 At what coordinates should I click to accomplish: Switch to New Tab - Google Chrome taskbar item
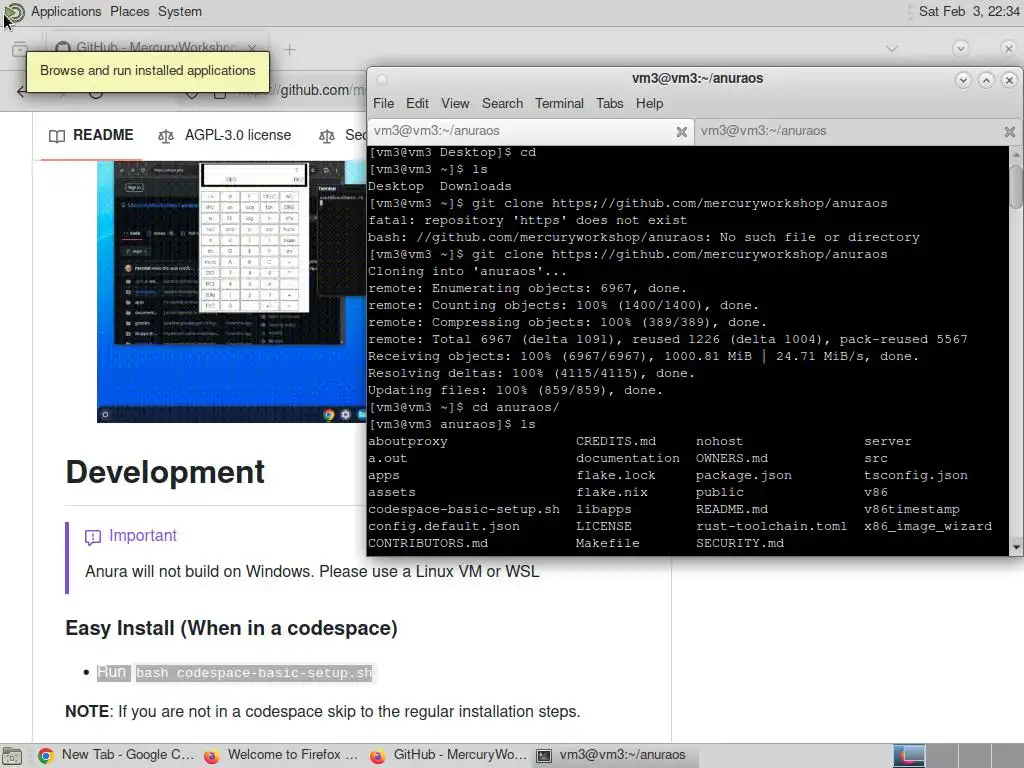(x=116, y=755)
